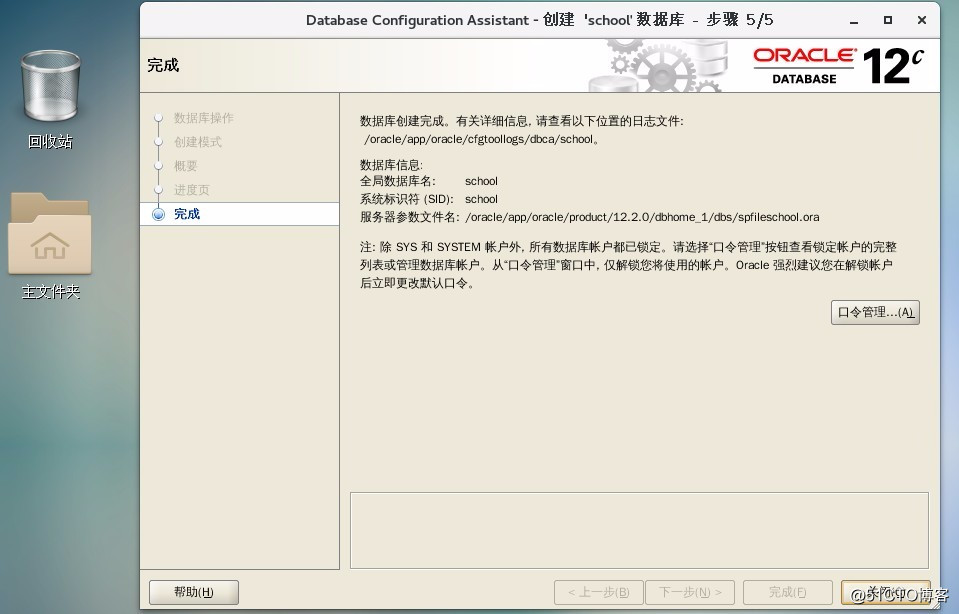Select the 概要 step in sidebar
The width and height of the screenshot is (959, 614).
[185, 166]
